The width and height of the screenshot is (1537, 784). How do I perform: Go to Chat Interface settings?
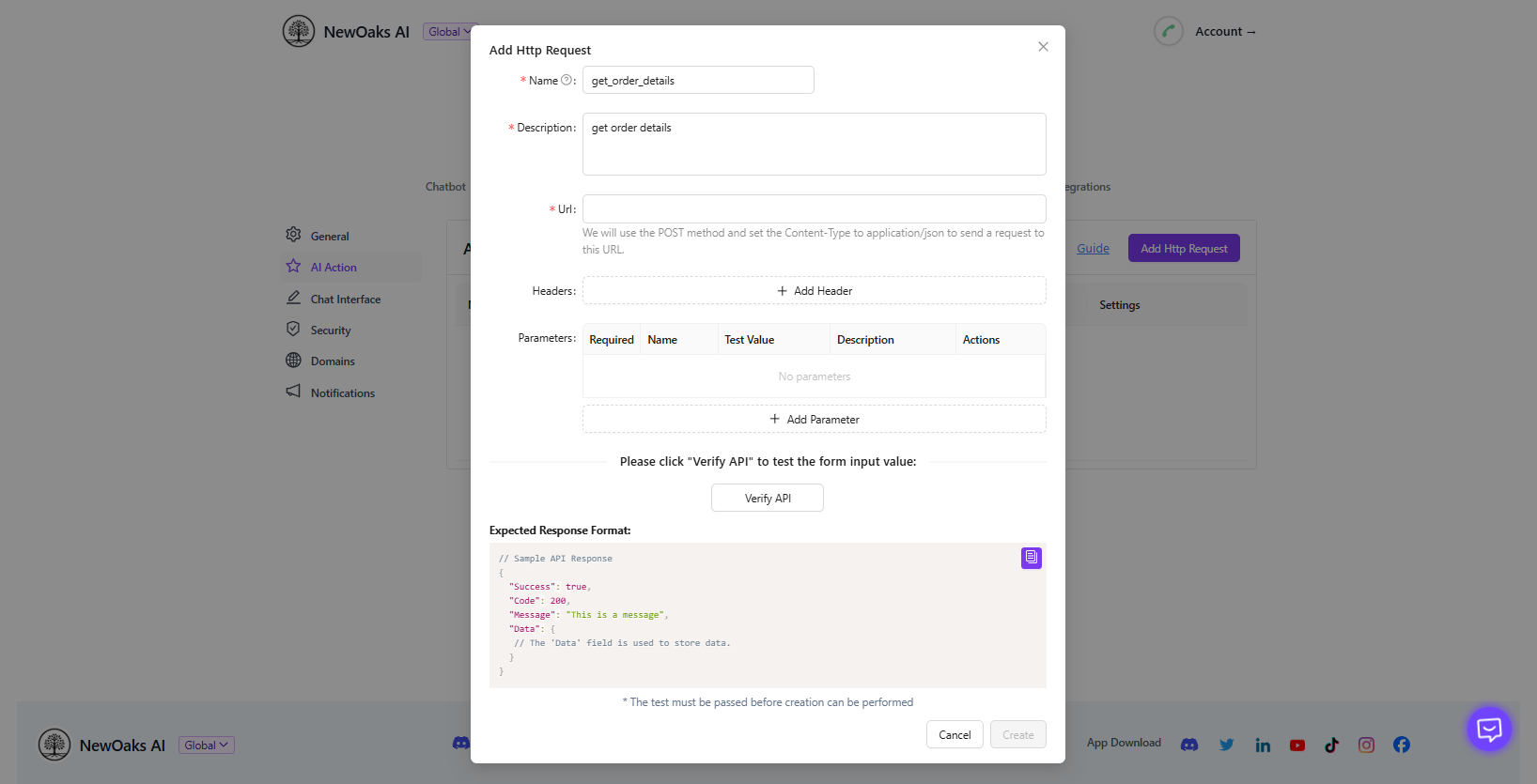coord(346,300)
